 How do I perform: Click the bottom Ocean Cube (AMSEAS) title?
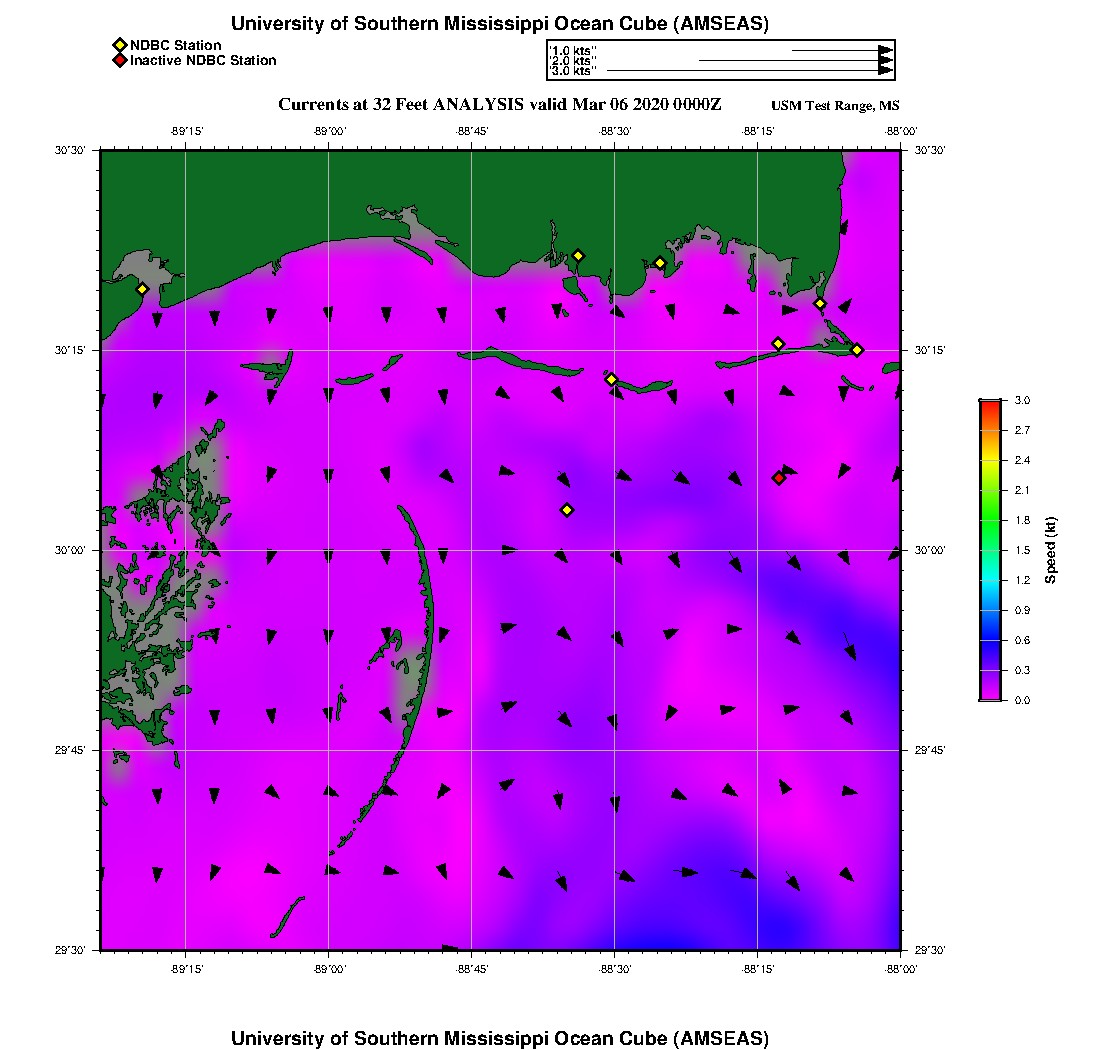click(500, 1038)
